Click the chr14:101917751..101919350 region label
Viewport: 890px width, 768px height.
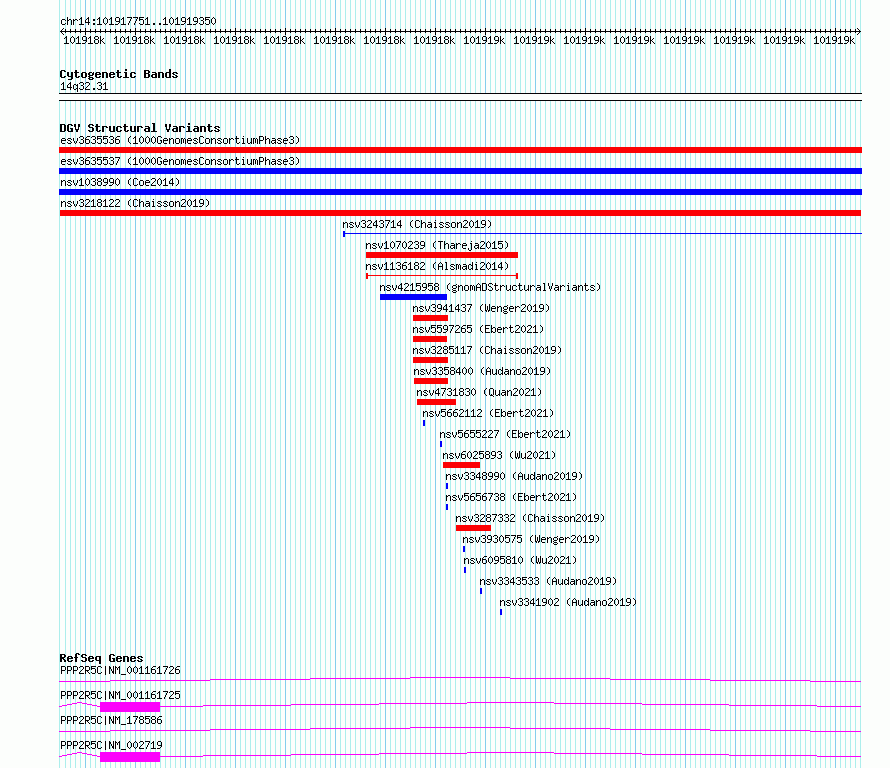138,22
